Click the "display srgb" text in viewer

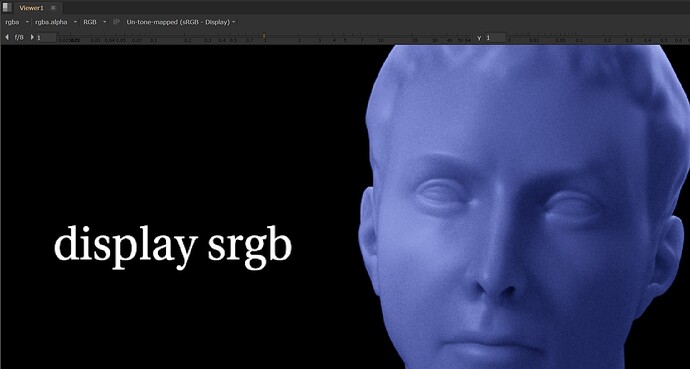(173, 246)
